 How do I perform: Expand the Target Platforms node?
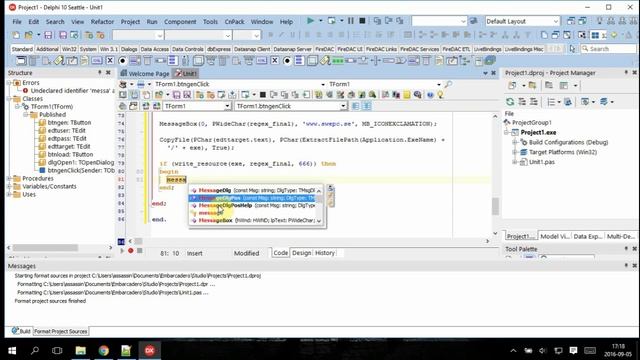point(515,152)
